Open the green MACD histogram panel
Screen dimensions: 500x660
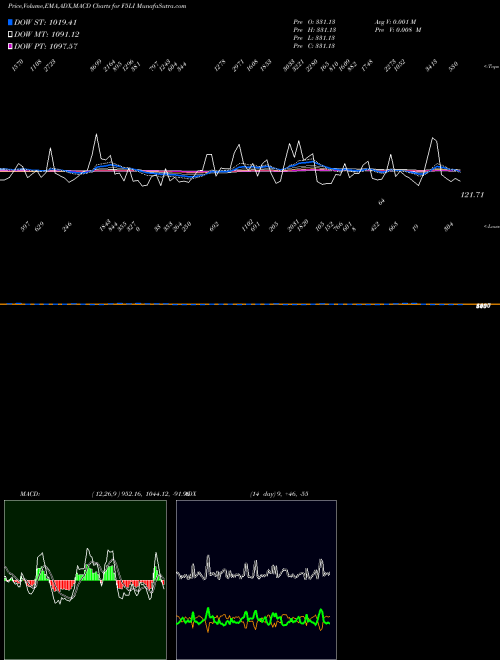tap(85, 580)
